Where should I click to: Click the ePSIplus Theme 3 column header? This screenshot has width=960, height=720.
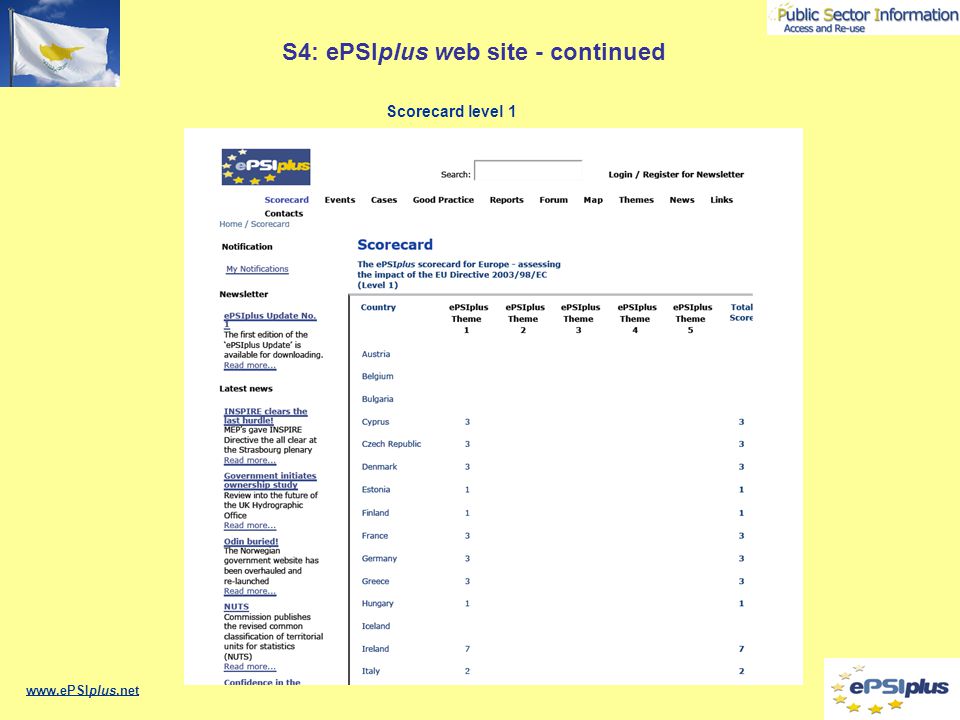pos(580,318)
